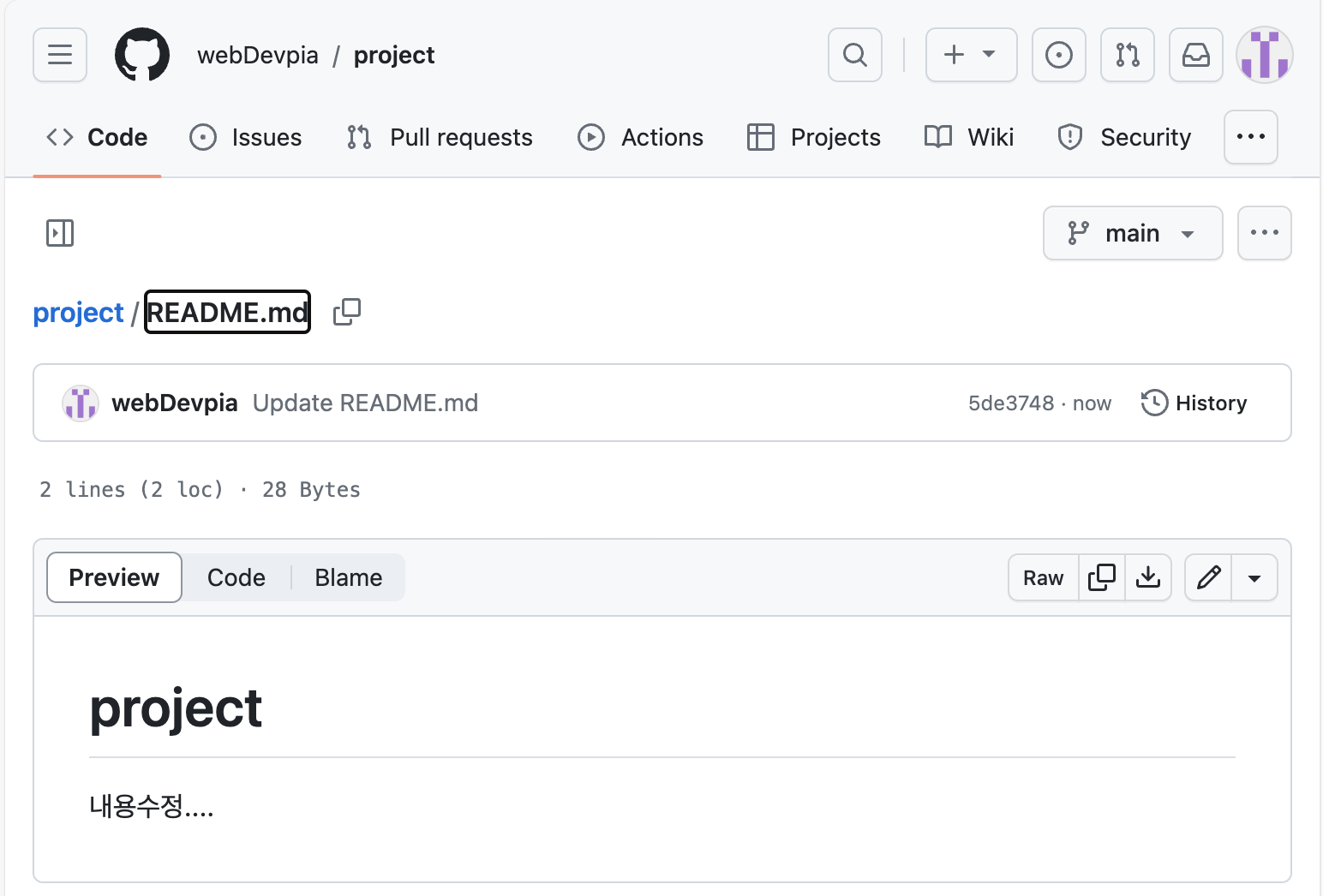
Task: Open the main branch selector
Action: pyautogui.click(x=1132, y=232)
